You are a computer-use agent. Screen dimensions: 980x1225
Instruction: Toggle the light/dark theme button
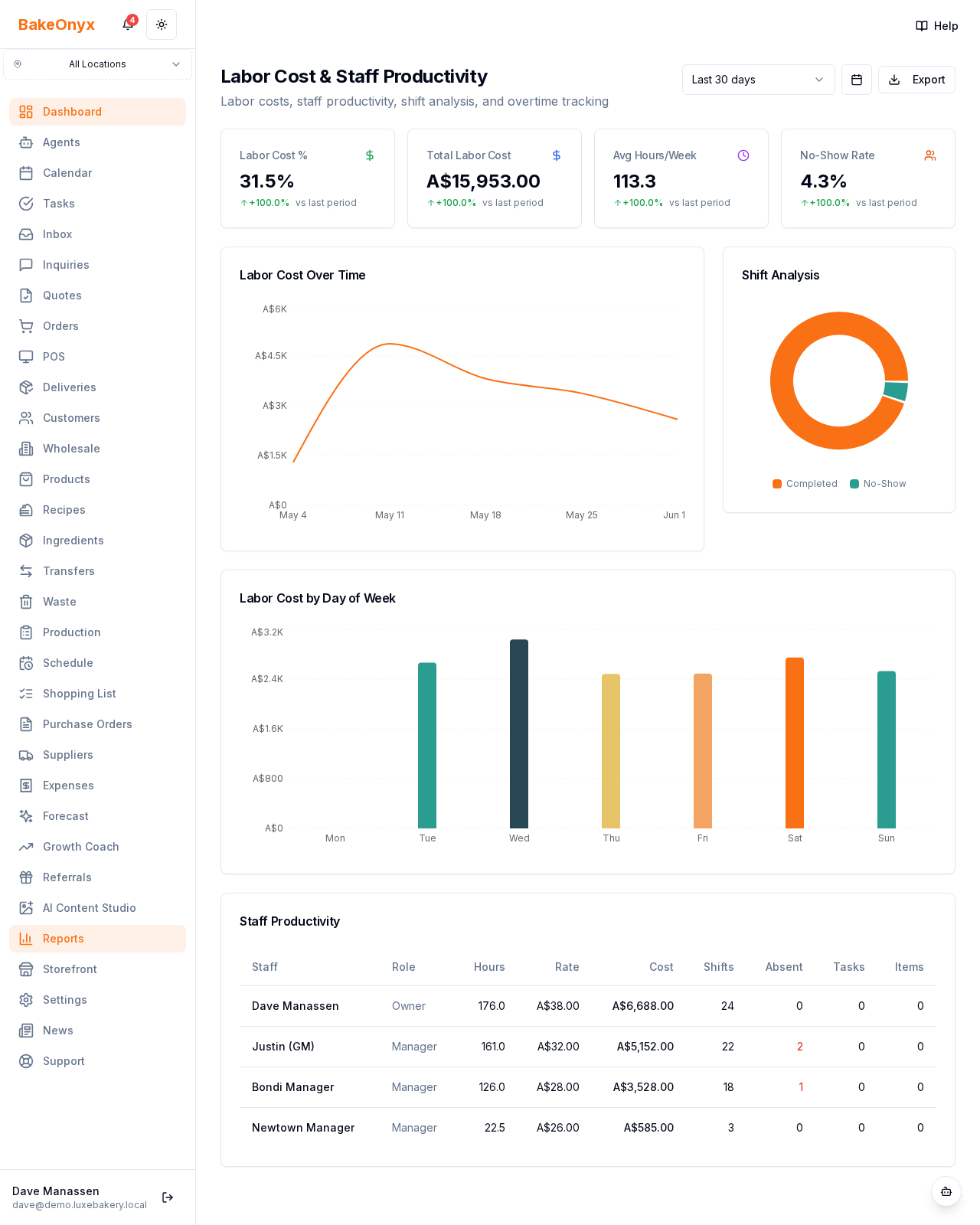tap(162, 24)
